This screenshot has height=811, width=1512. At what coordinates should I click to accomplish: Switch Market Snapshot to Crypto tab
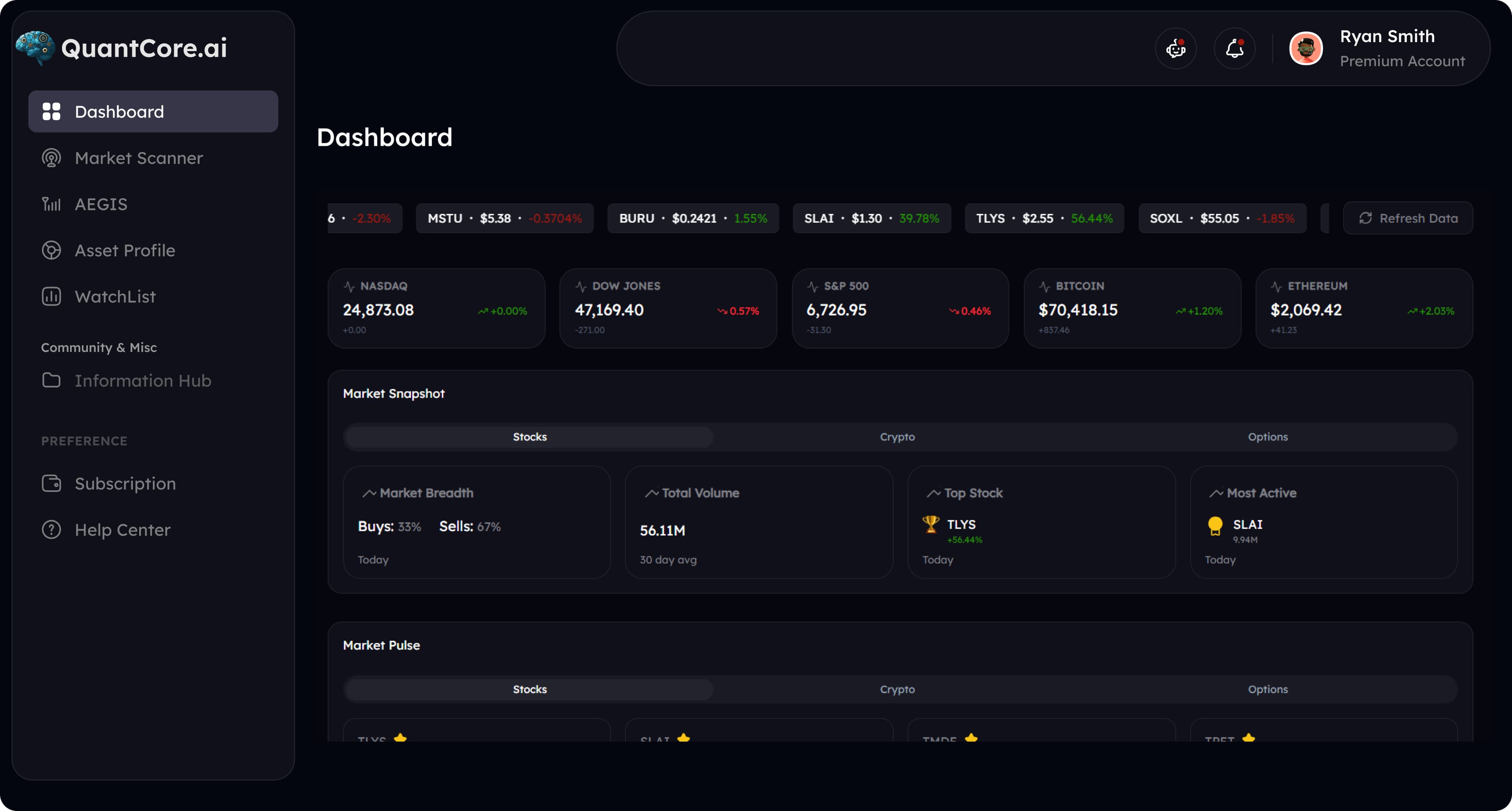point(897,437)
